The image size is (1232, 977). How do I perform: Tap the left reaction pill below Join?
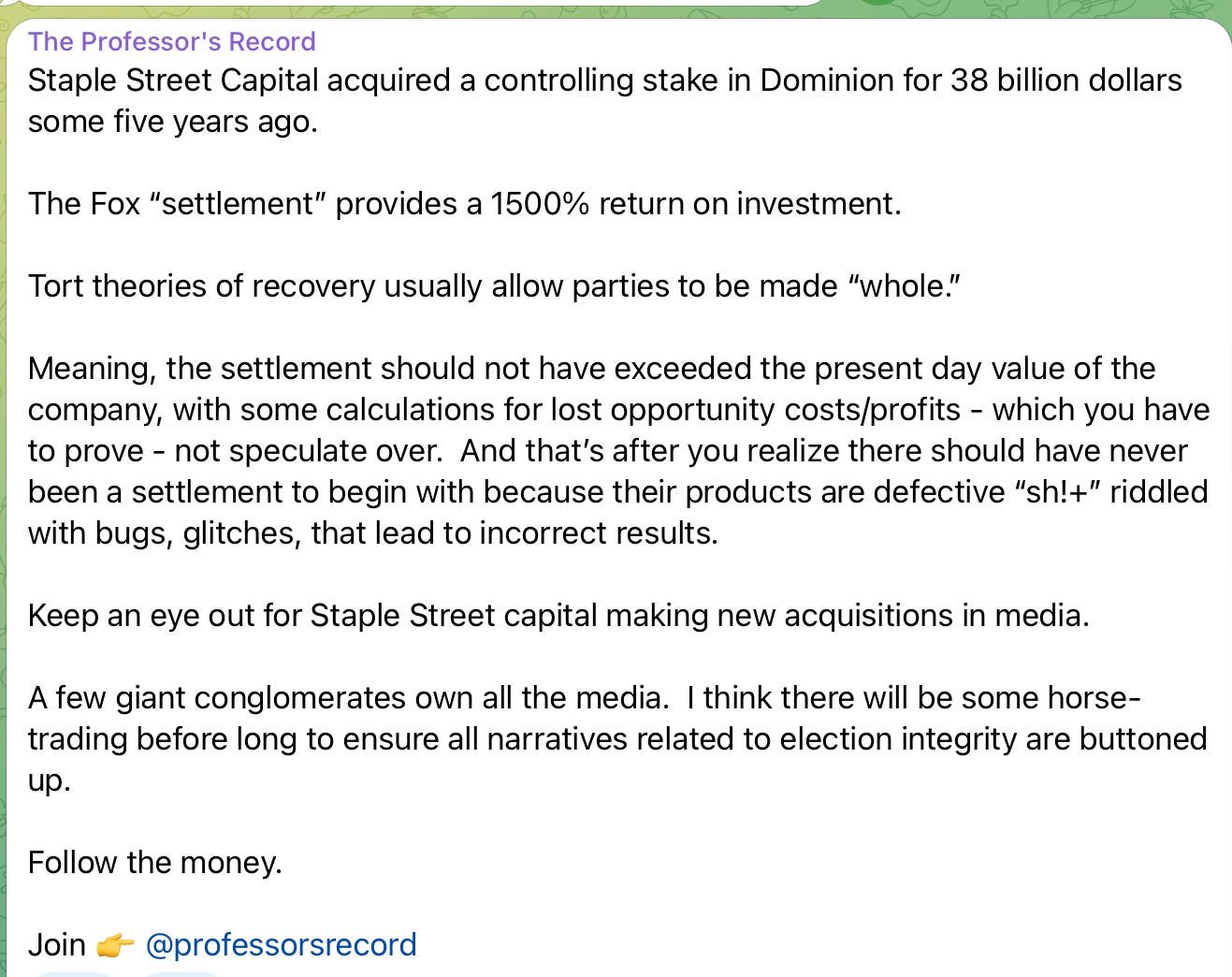tap(73, 973)
